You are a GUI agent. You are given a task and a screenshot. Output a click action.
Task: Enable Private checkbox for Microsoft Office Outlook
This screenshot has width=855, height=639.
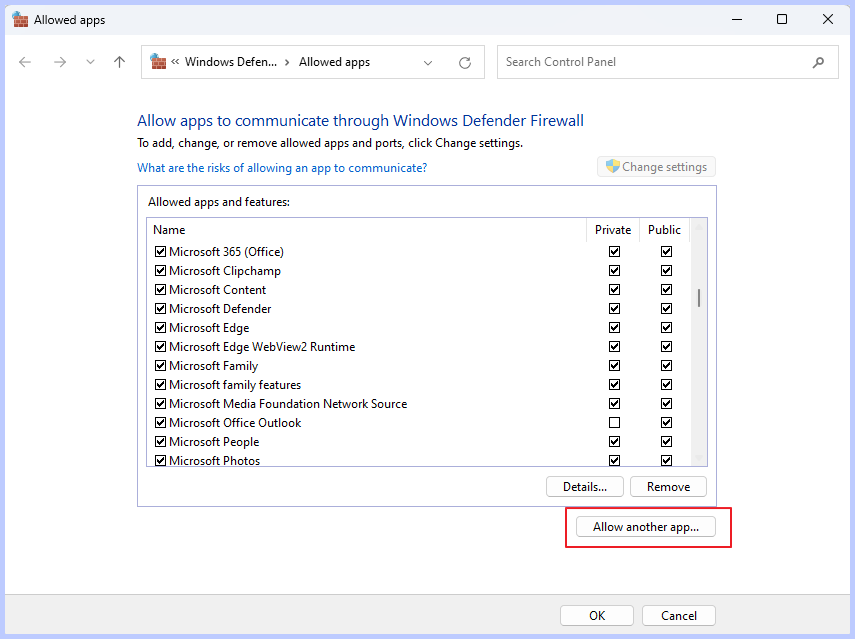point(615,423)
